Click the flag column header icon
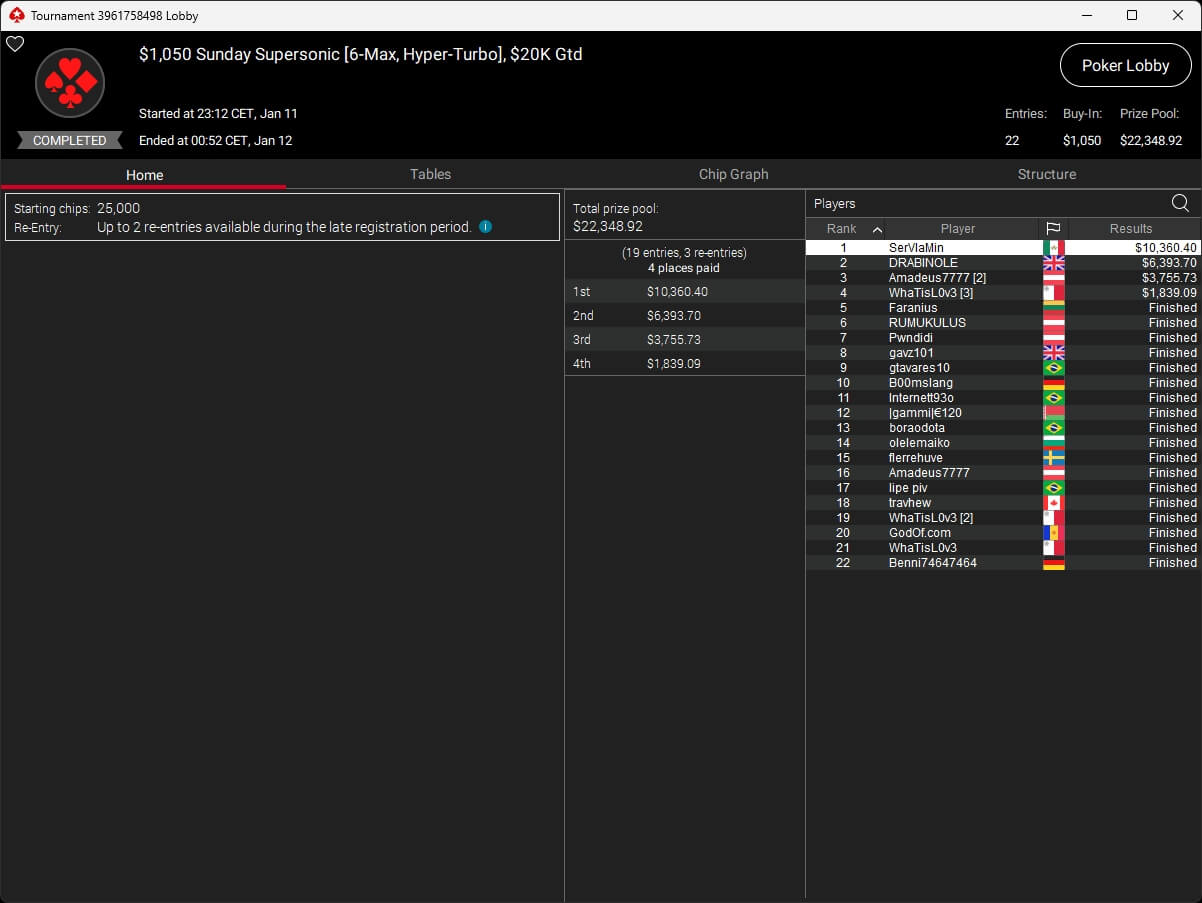Viewport: 1202px width, 903px height. pyautogui.click(x=1053, y=229)
